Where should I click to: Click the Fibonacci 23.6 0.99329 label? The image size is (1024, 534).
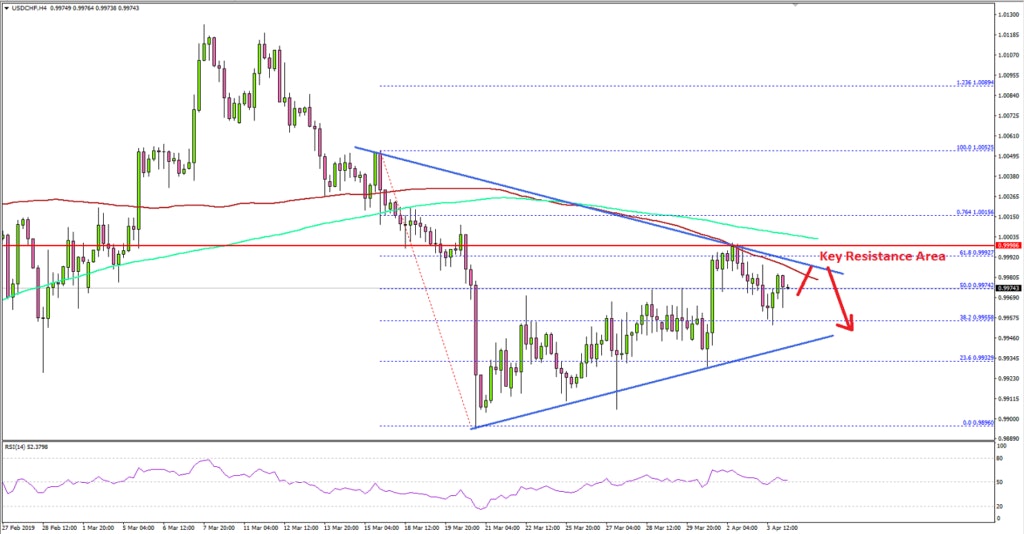point(976,358)
